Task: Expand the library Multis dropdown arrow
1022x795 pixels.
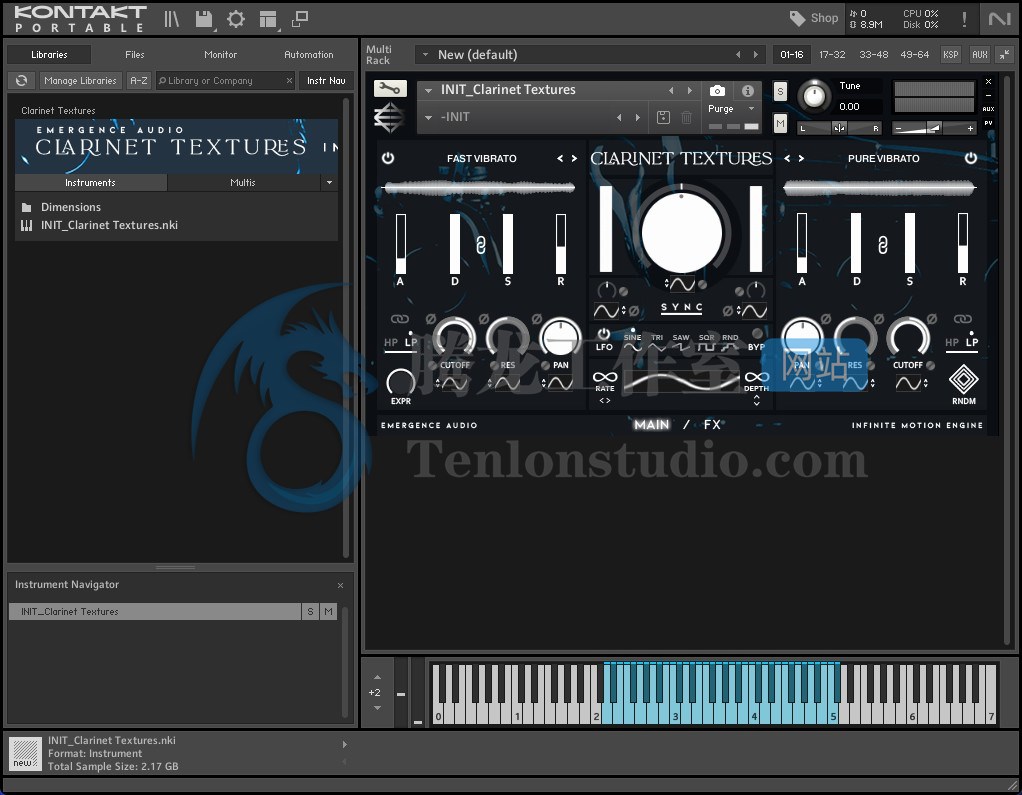Action: pos(329,183)
